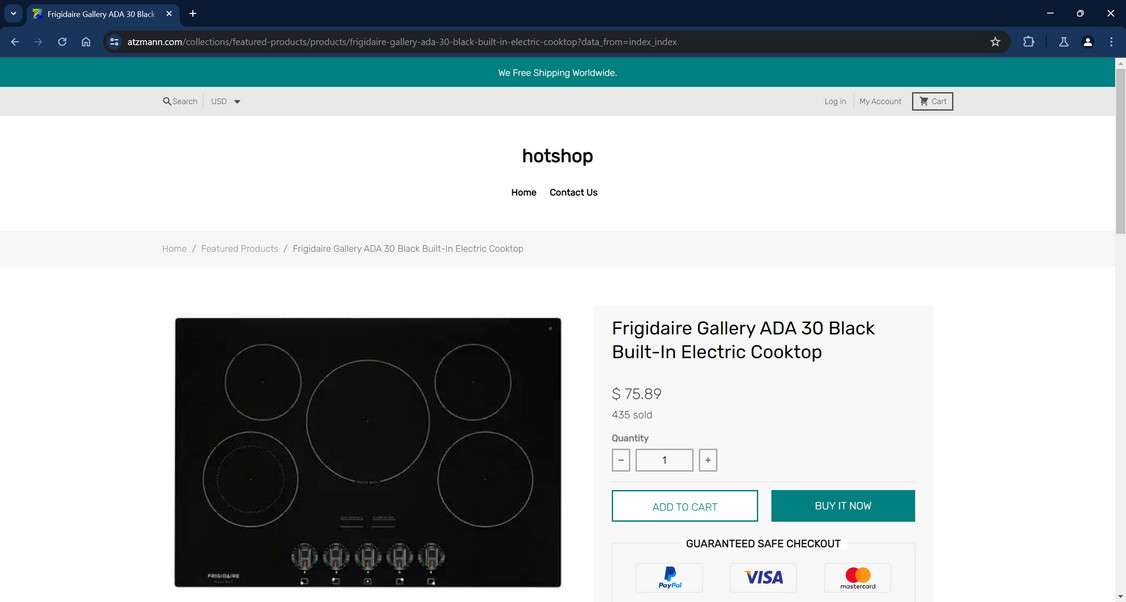The width and height of the screenshot is (1126, 602).
Task: Click the page vertical scrollbar
Action: pos(1120,151)
